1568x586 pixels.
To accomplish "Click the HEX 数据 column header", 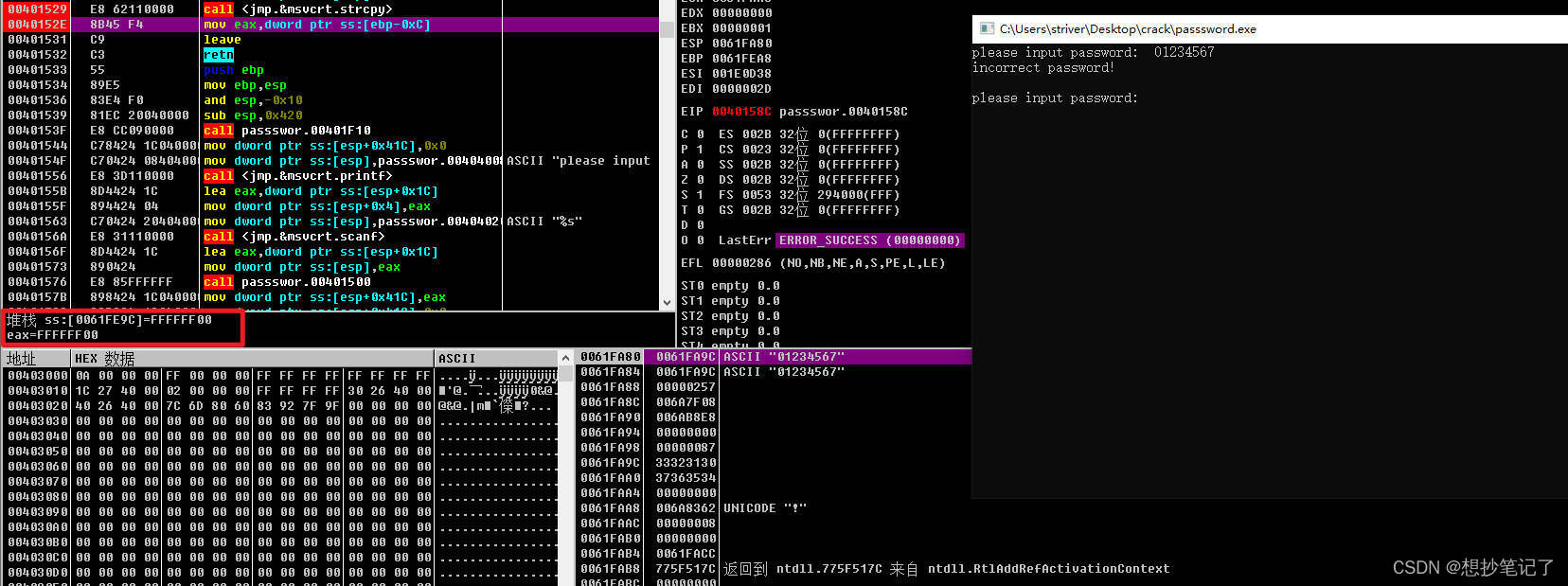I will 253,358.
